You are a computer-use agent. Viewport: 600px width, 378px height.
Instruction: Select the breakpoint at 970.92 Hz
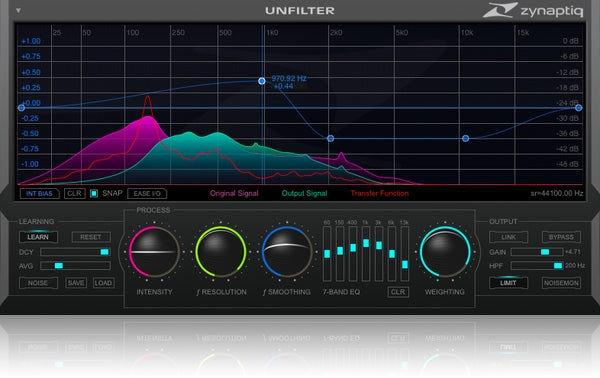[x=262, y=81]
